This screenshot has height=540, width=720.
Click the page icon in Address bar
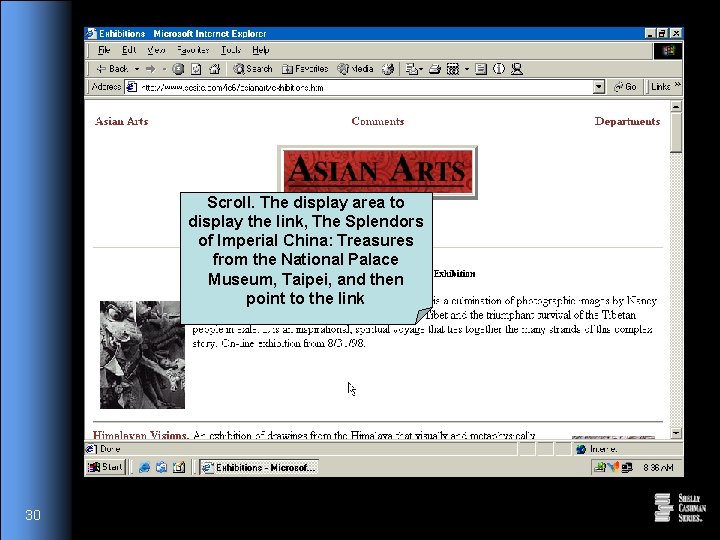(132, 87)
